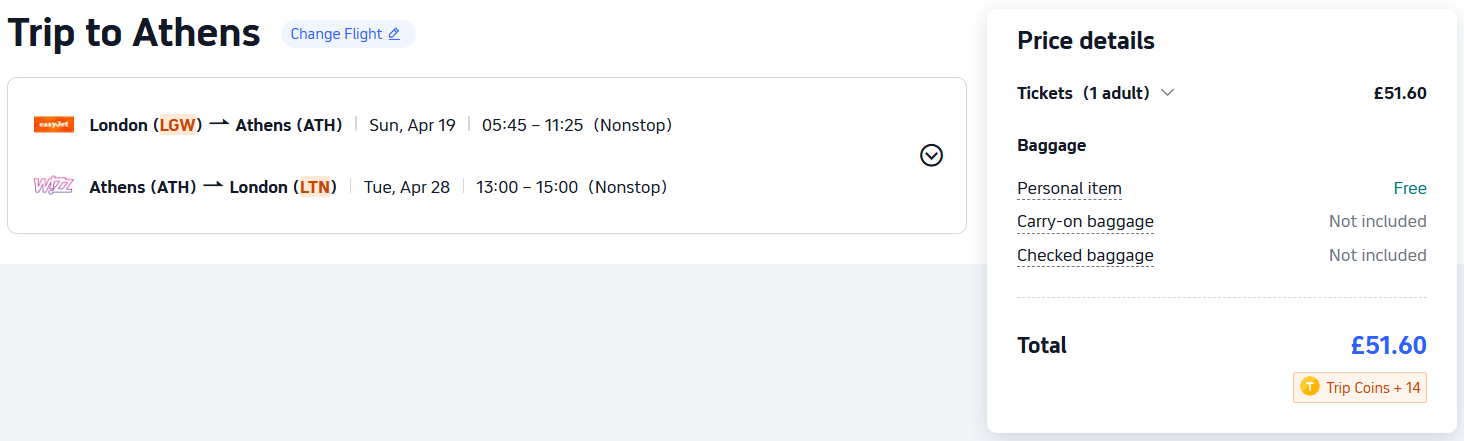Open Checked baggage details
This screenshot has height=441, width=1464.
pos(1085,255)
